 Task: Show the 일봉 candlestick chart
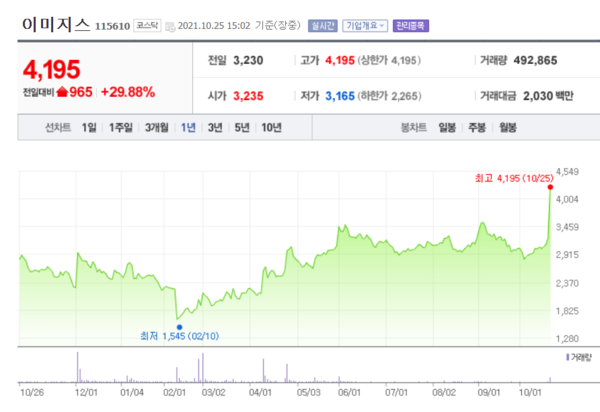[x=447, y=127]
